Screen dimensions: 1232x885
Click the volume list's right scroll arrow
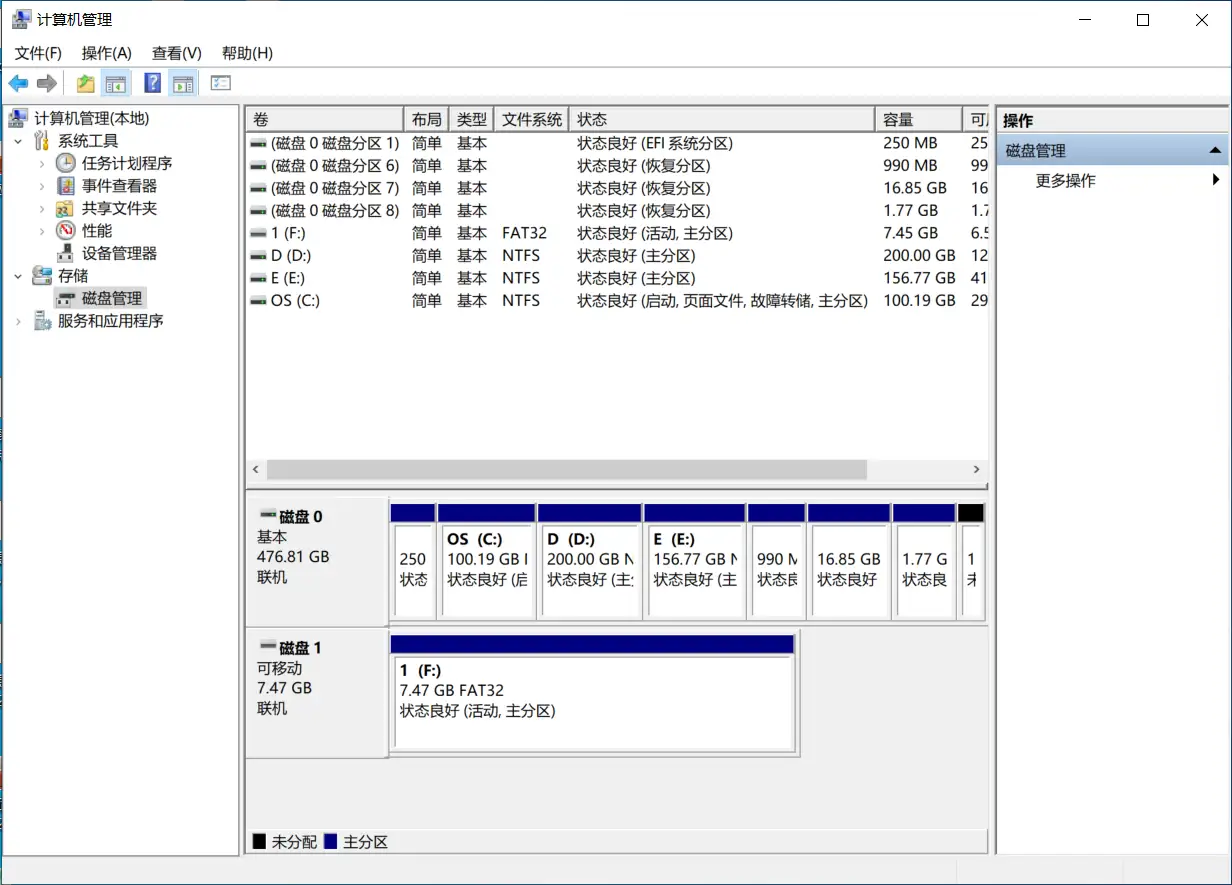click(x=977, y=469)
